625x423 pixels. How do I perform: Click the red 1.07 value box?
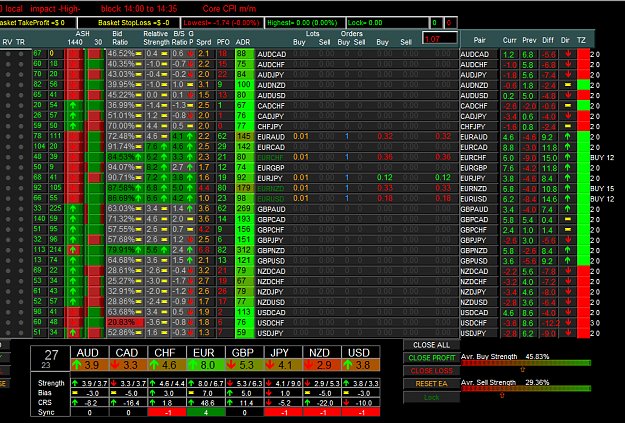coord(440,39)
